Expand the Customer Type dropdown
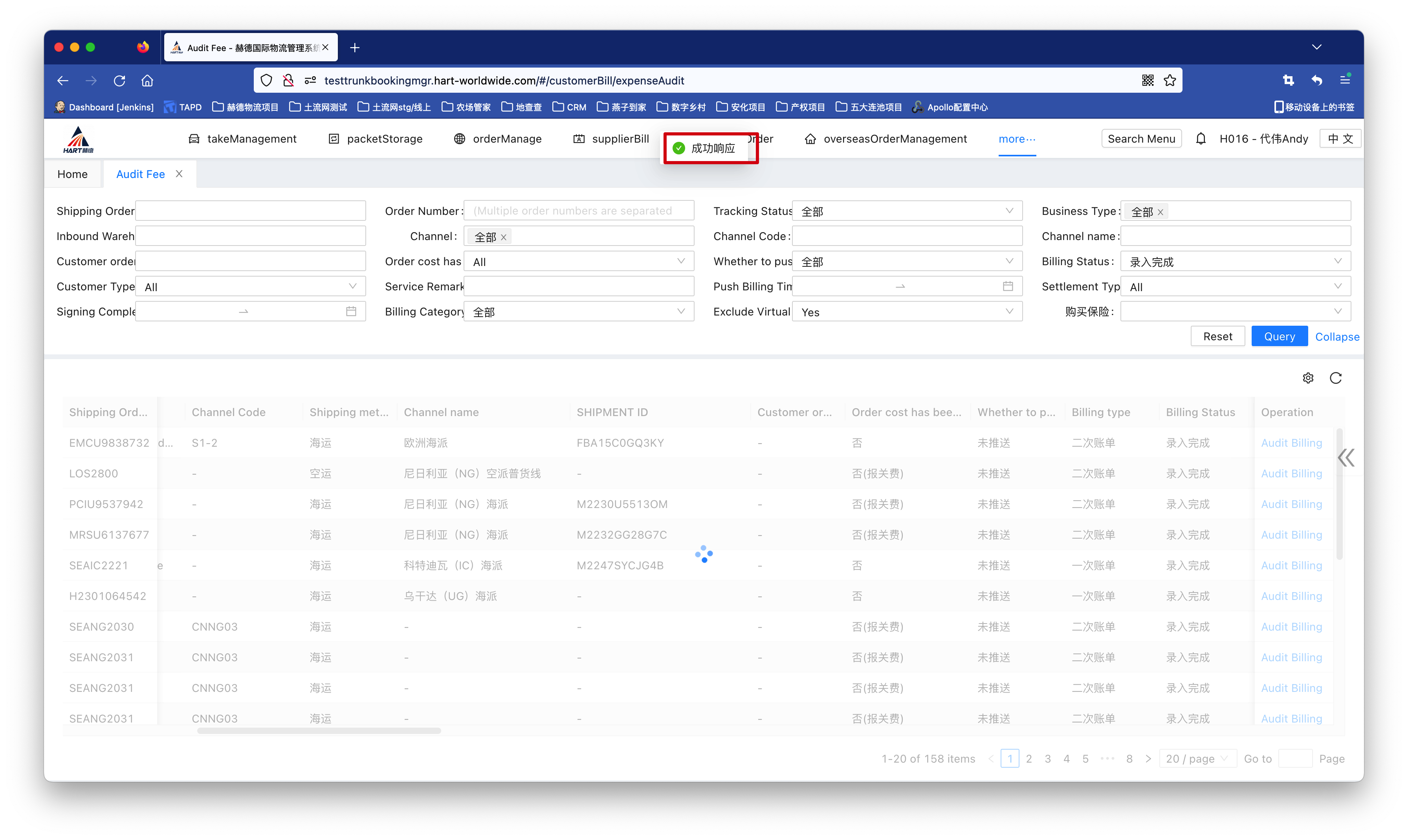The image size is (1408, 840). coord(250,286)
